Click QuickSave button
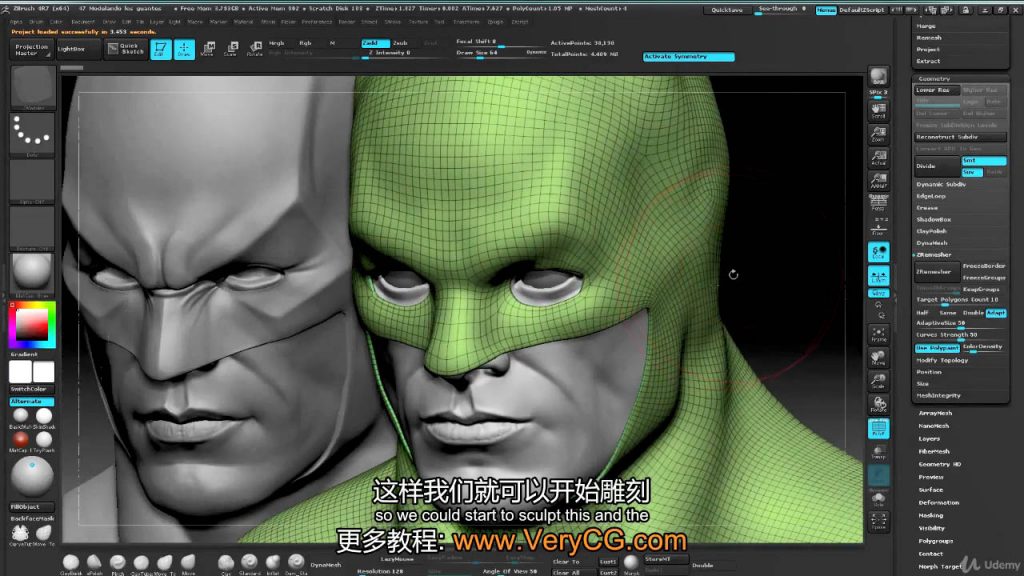Viewport: 1024px width, 576px height. (x=727, y=10)
